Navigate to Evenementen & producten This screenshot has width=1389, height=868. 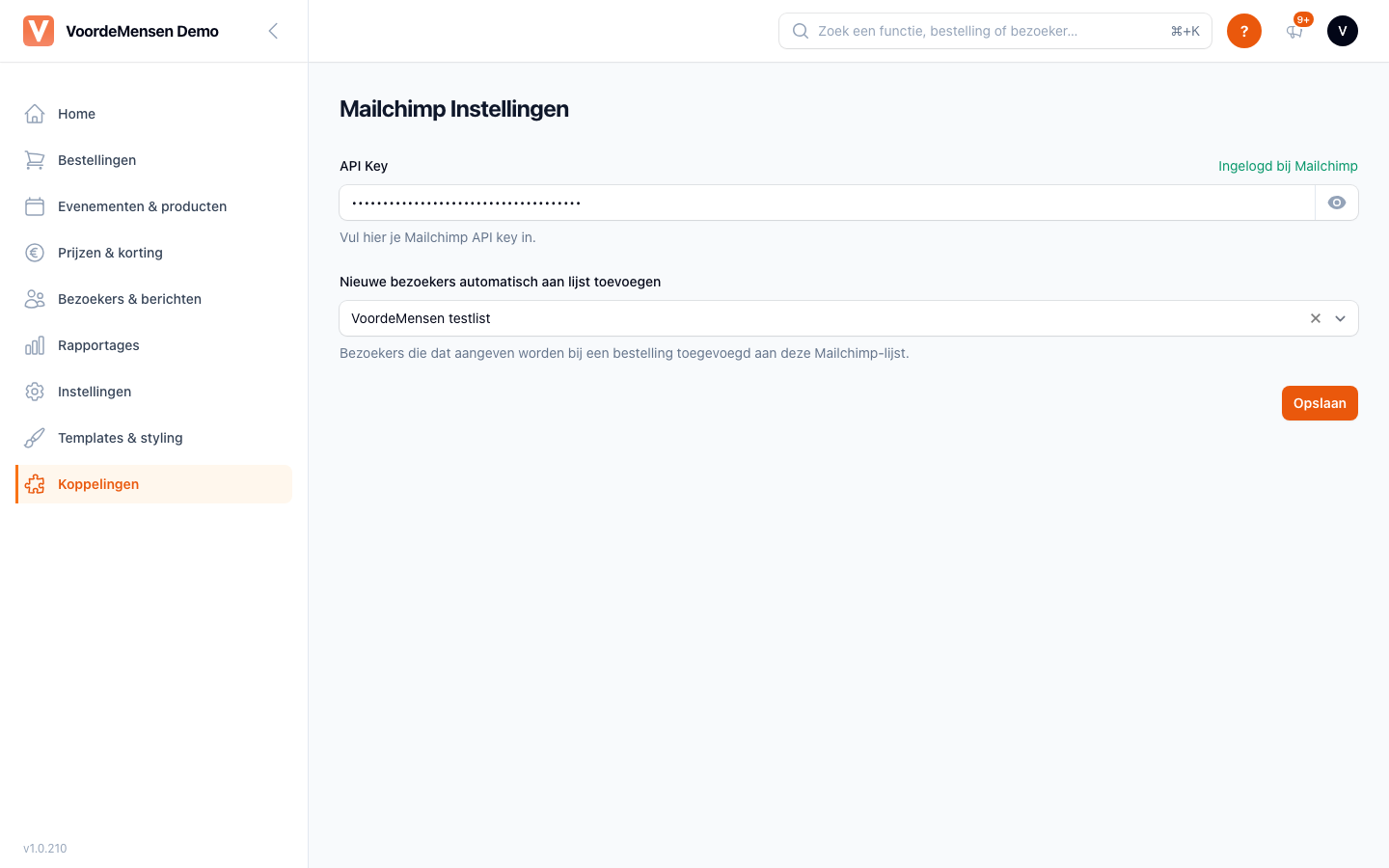click(x=154, y=206)
